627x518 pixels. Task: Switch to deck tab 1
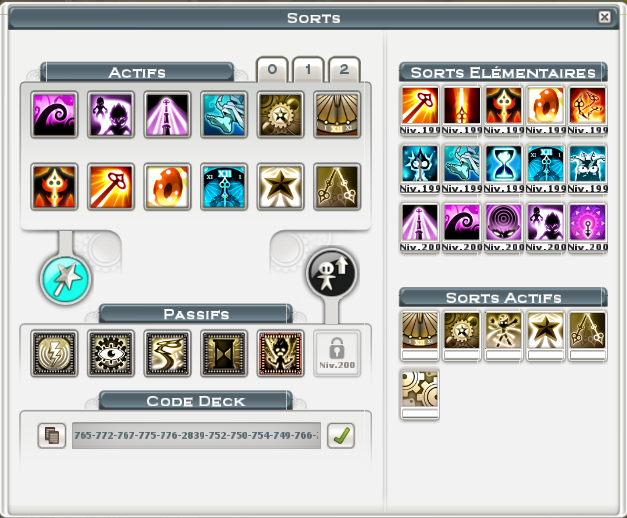coord(308,70)
